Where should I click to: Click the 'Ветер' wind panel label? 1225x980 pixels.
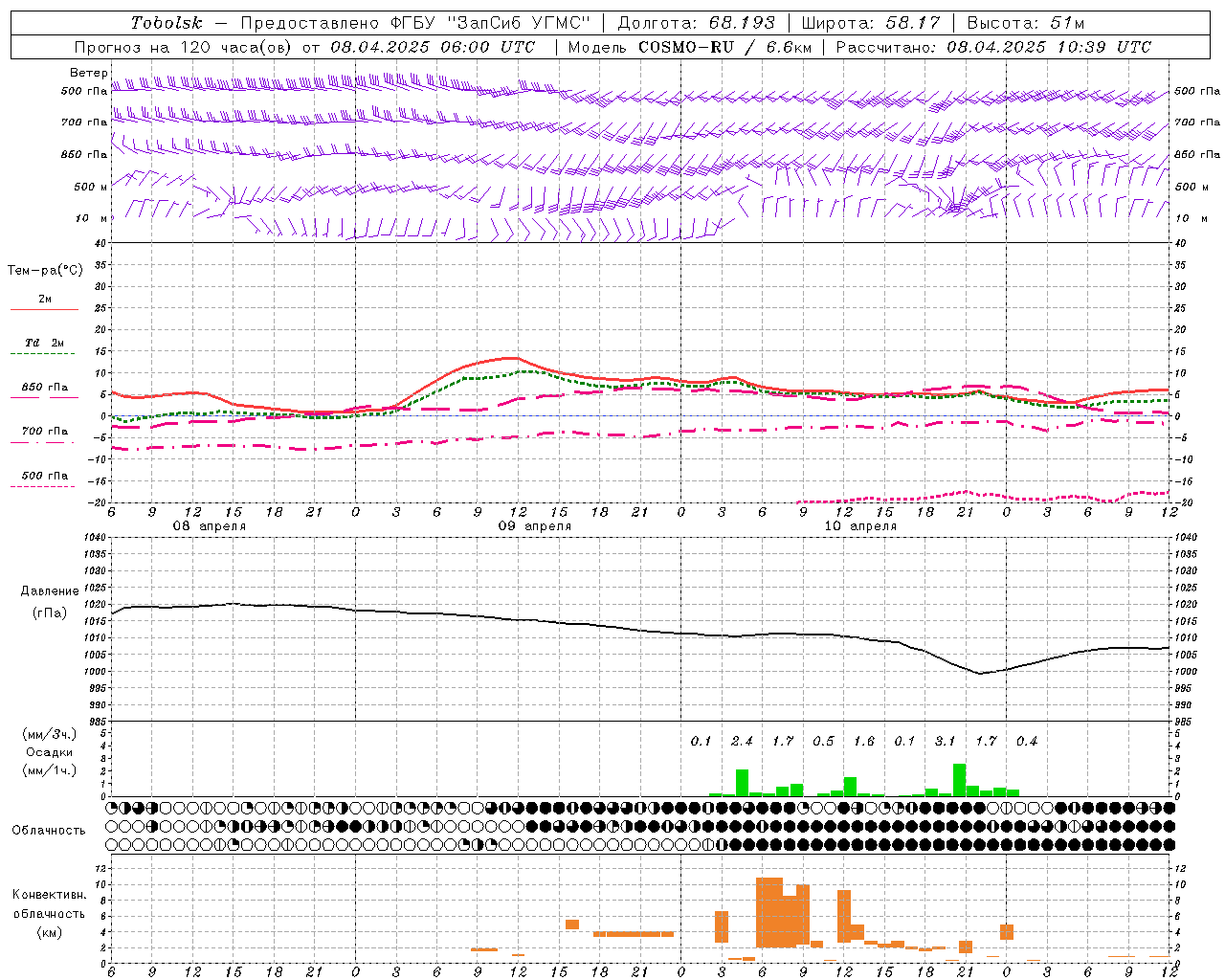(x=89, y=73)
